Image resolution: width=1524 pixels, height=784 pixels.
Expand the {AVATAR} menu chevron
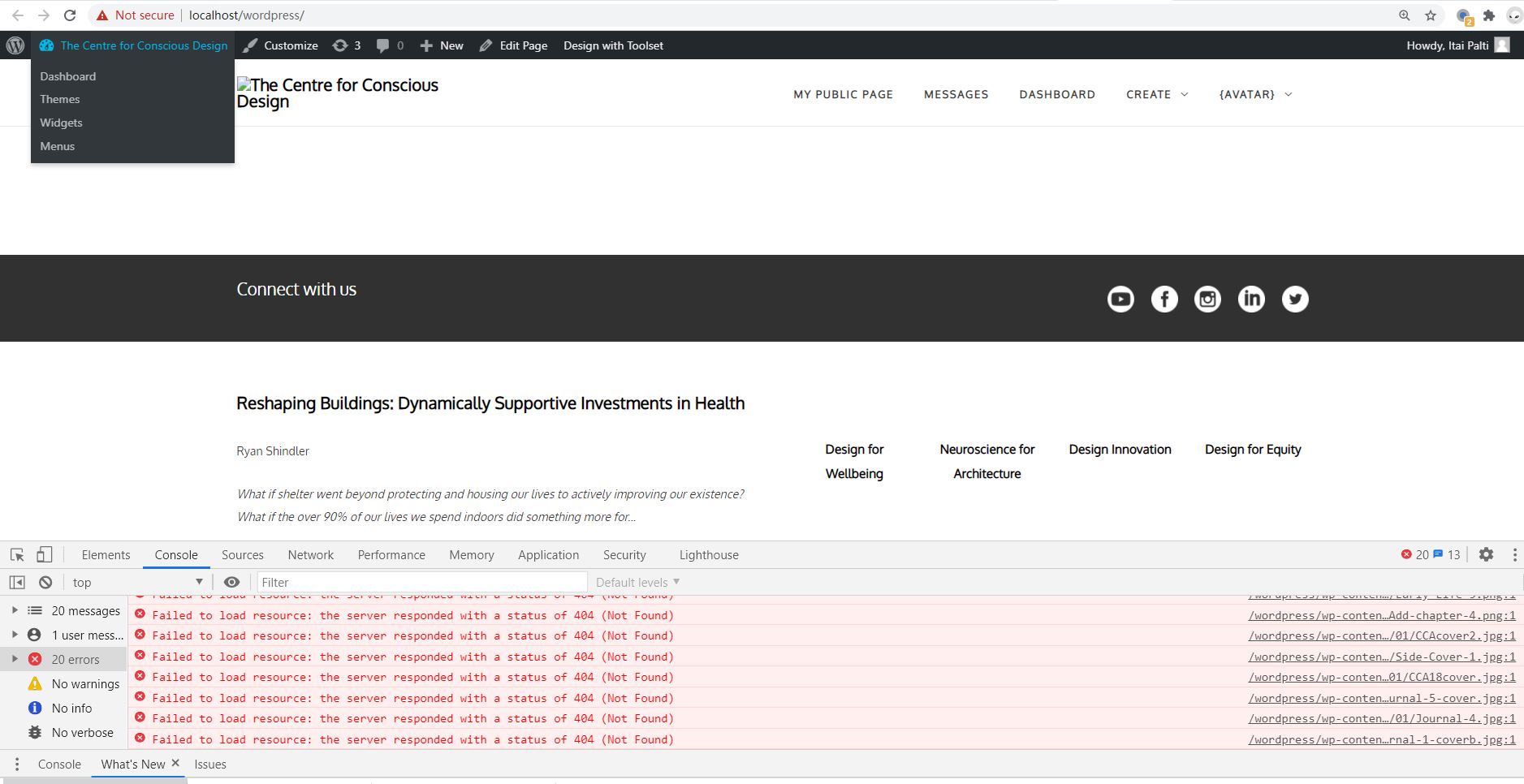(x=1288, y=95)
